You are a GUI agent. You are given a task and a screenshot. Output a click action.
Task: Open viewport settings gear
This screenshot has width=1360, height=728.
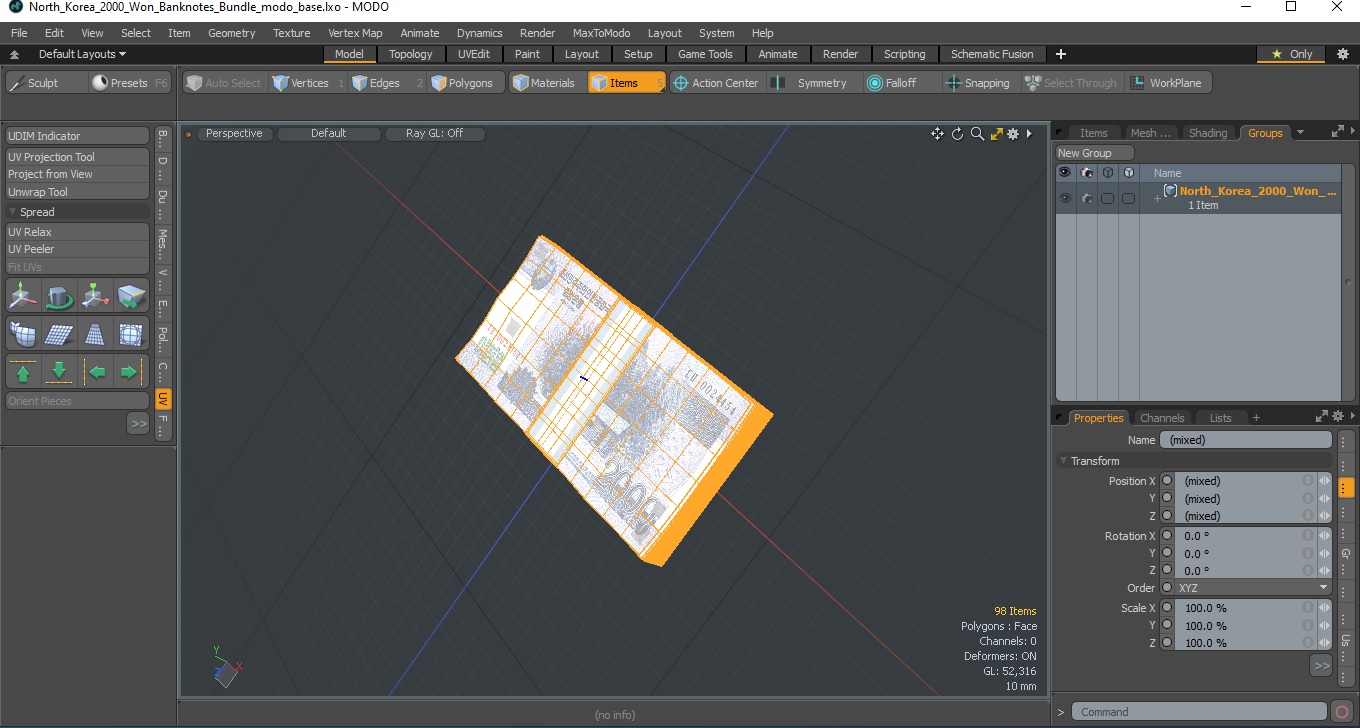1013,134
